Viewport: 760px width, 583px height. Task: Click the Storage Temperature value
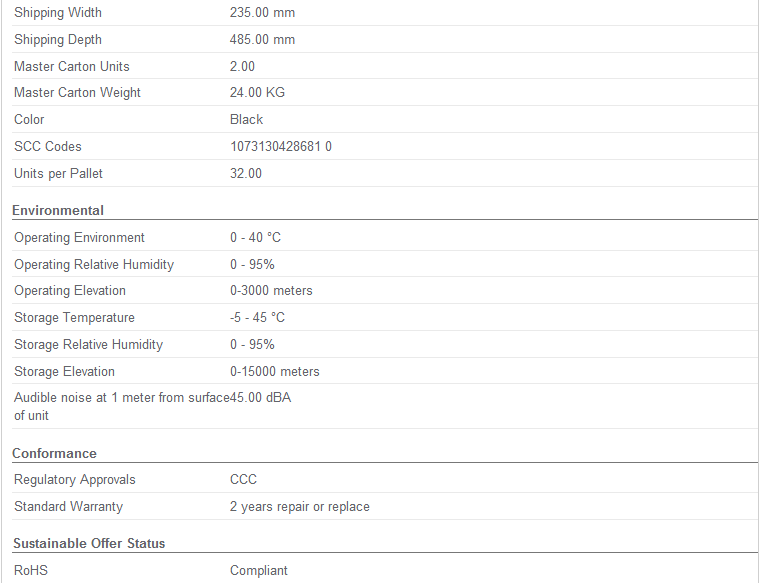pyautogui.click(x=257, y=317)
